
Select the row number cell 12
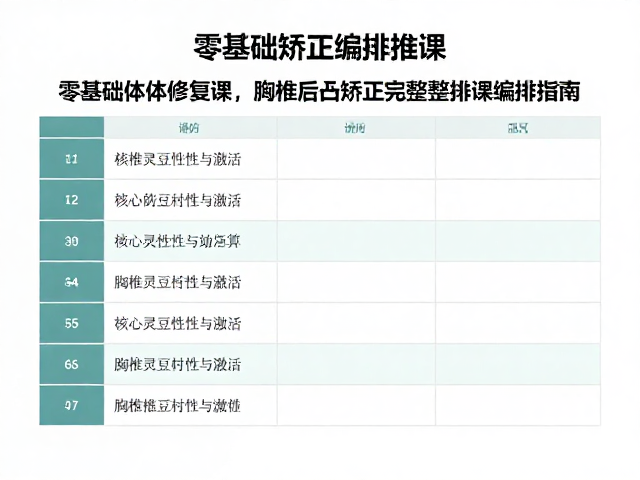(72, 200)
